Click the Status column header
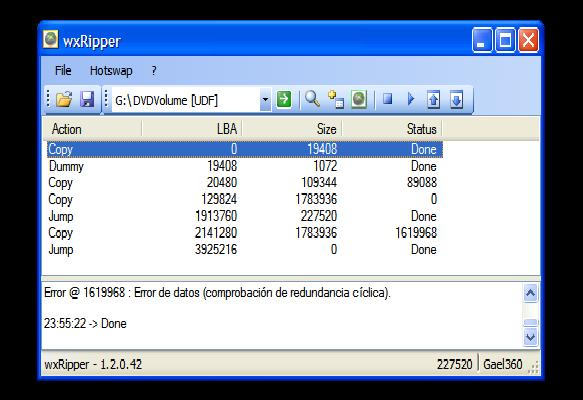This screenshot has width=583, height=400. [392, 129]
